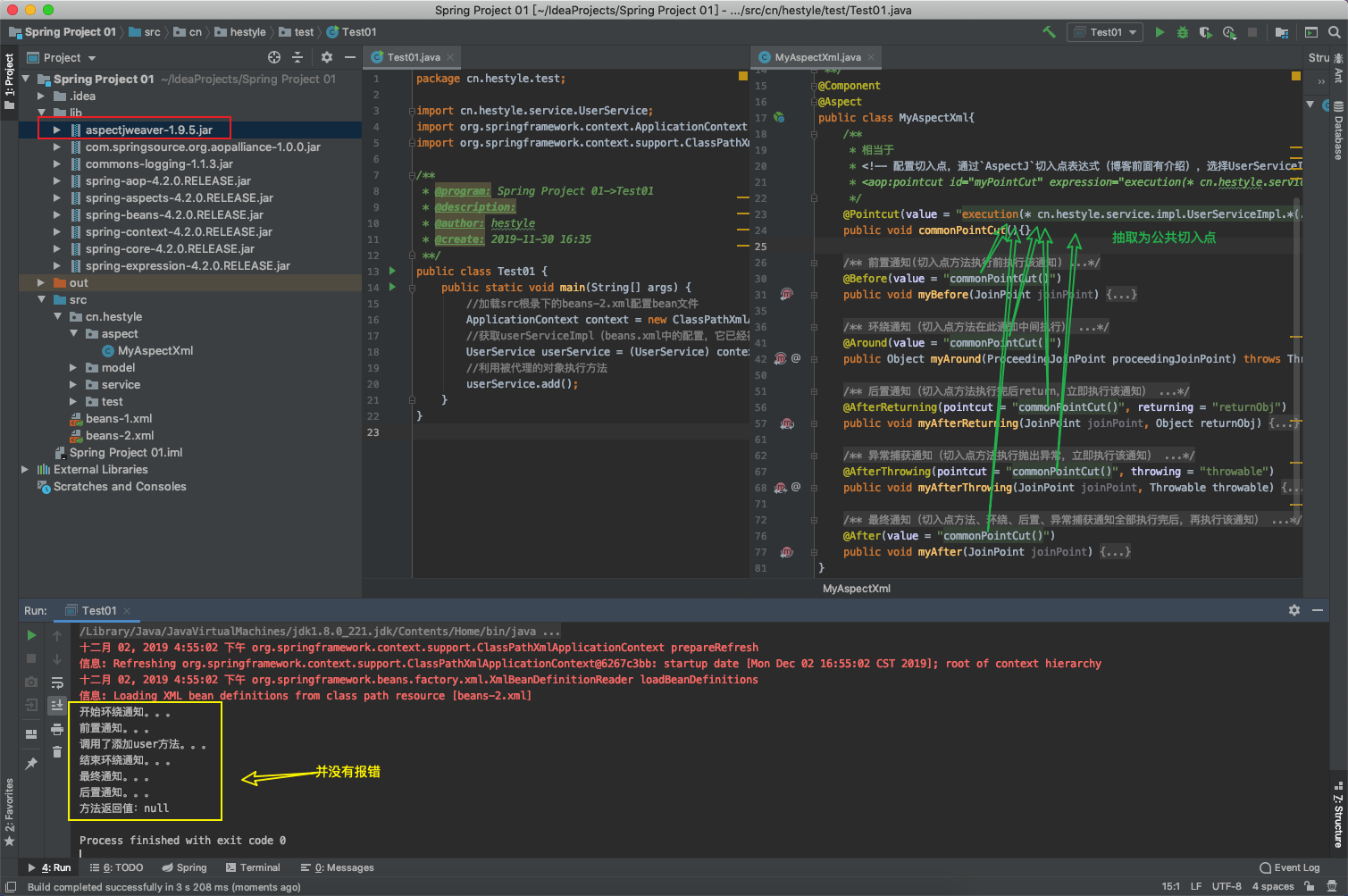1348x896 pixels.
Task: Switch to the MyAspectXml.java editor tab
Action: (x=816, y=56)
